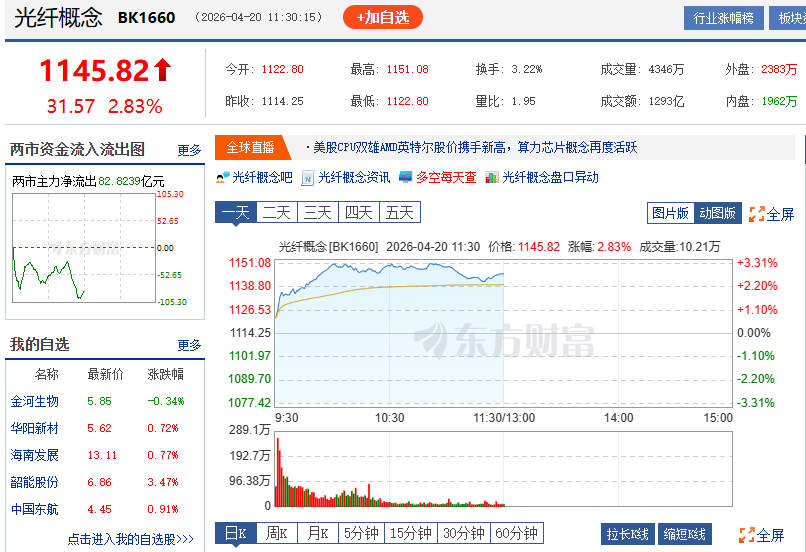Select the 二天 tab
Image resolution: width=806 pixels, height=552 pixels.
tap(277, 212)
